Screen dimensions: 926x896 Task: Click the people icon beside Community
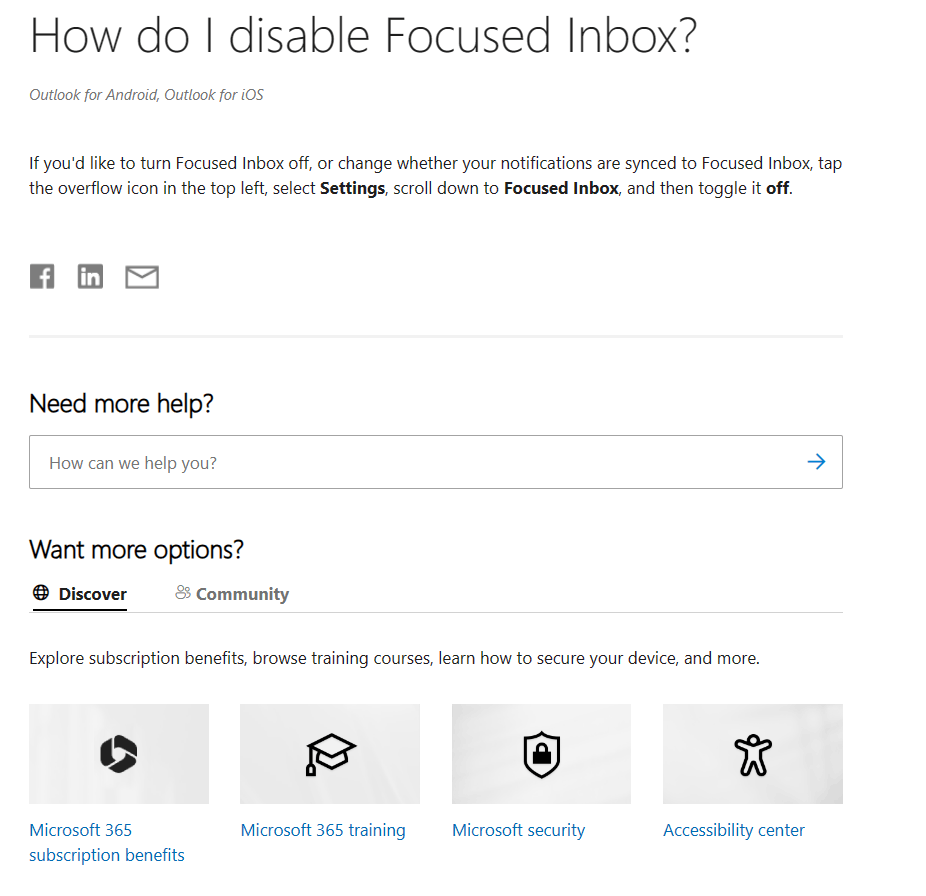pos(183,592)
